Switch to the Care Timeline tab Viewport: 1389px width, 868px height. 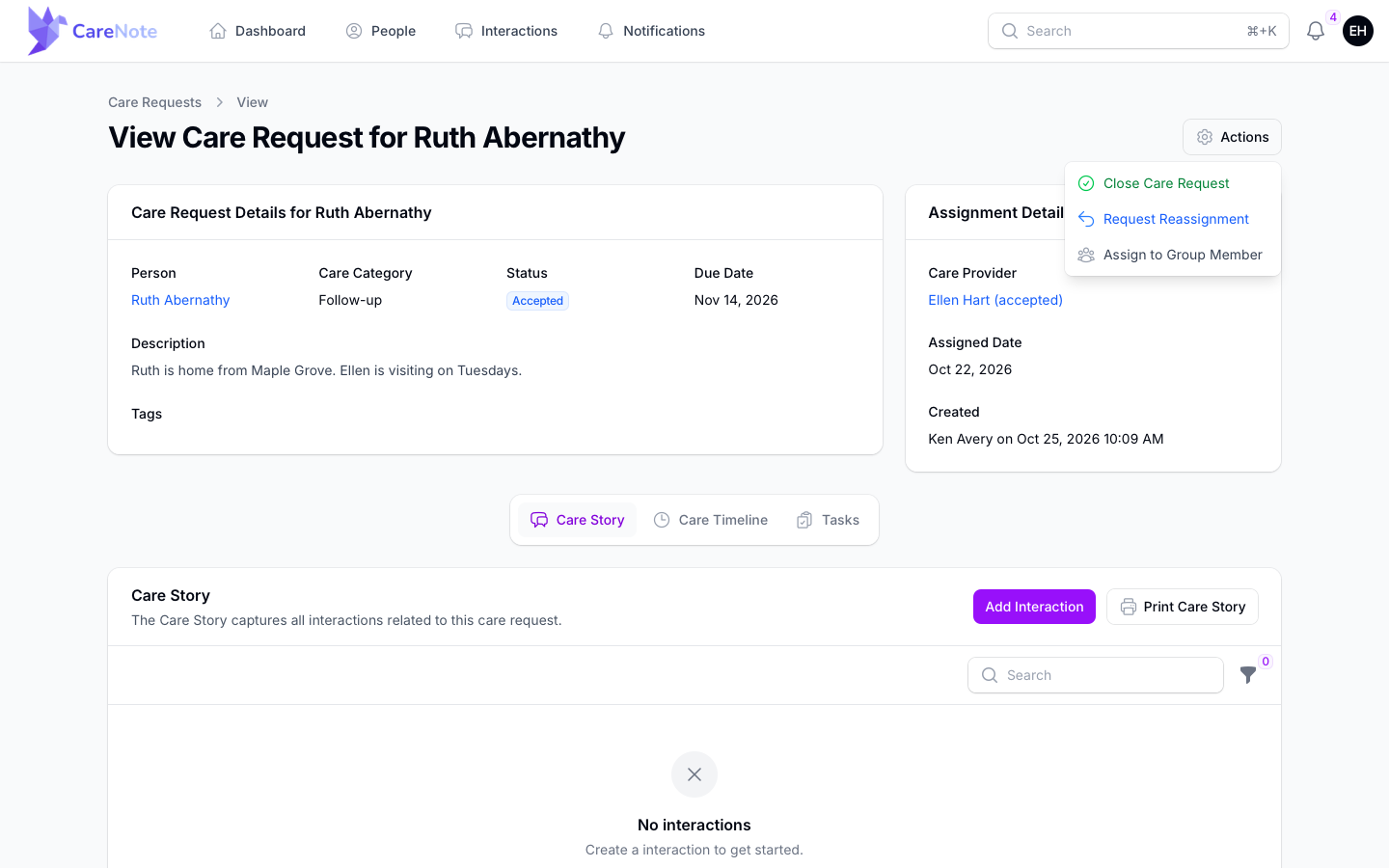pos(711,520)
